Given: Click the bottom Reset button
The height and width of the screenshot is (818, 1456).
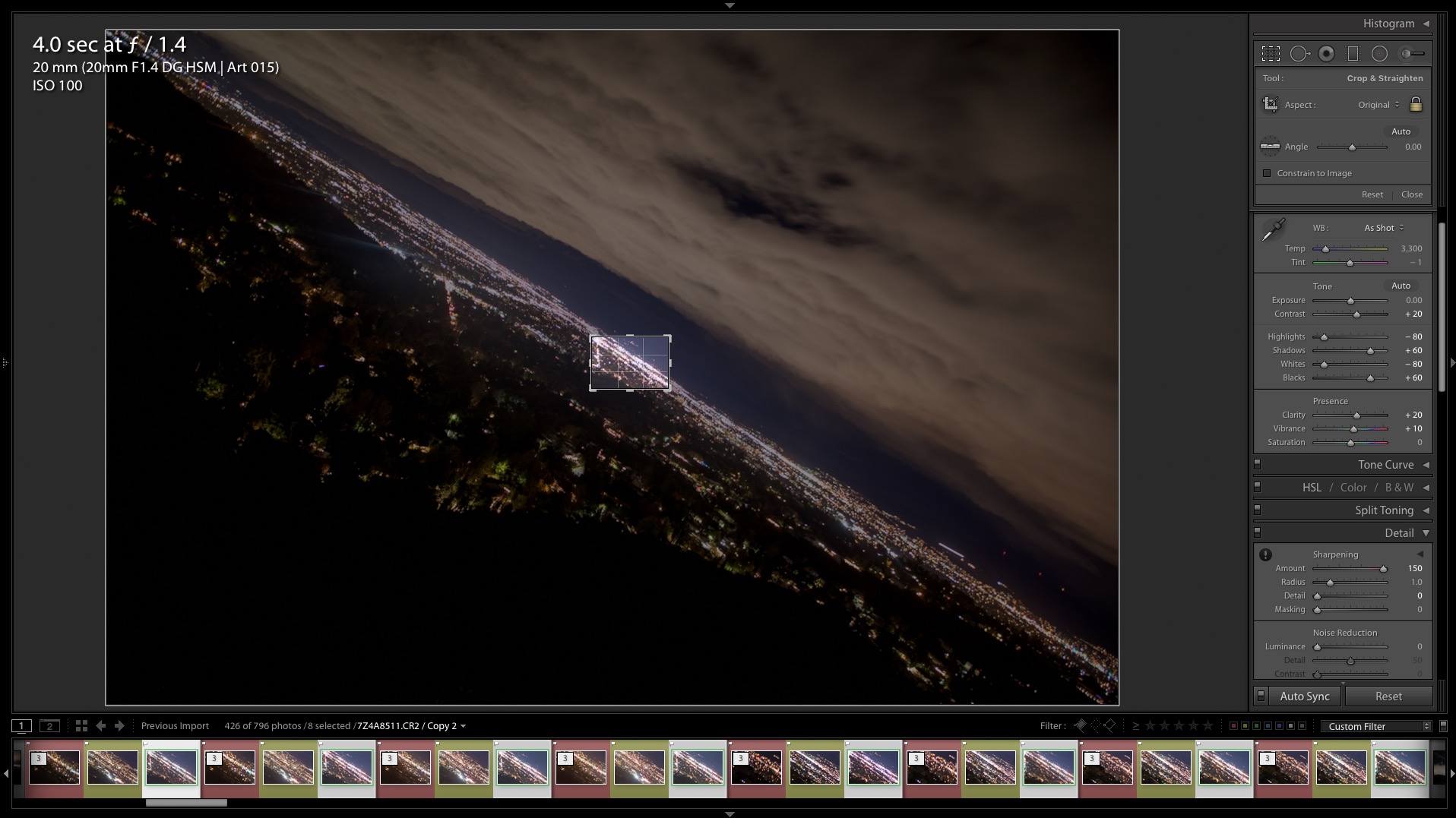Looking at the screenshot, I should tap(1388, 696).
